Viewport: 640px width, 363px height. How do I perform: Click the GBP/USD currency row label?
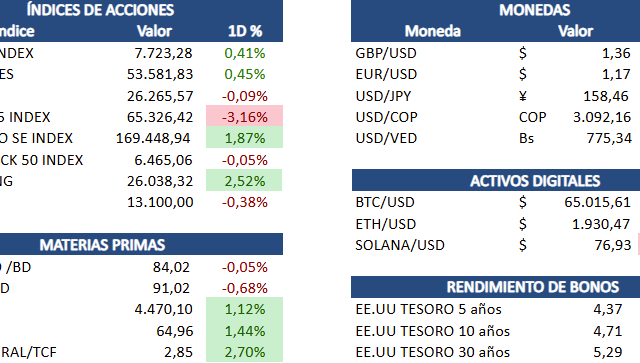tap(386, 53)
